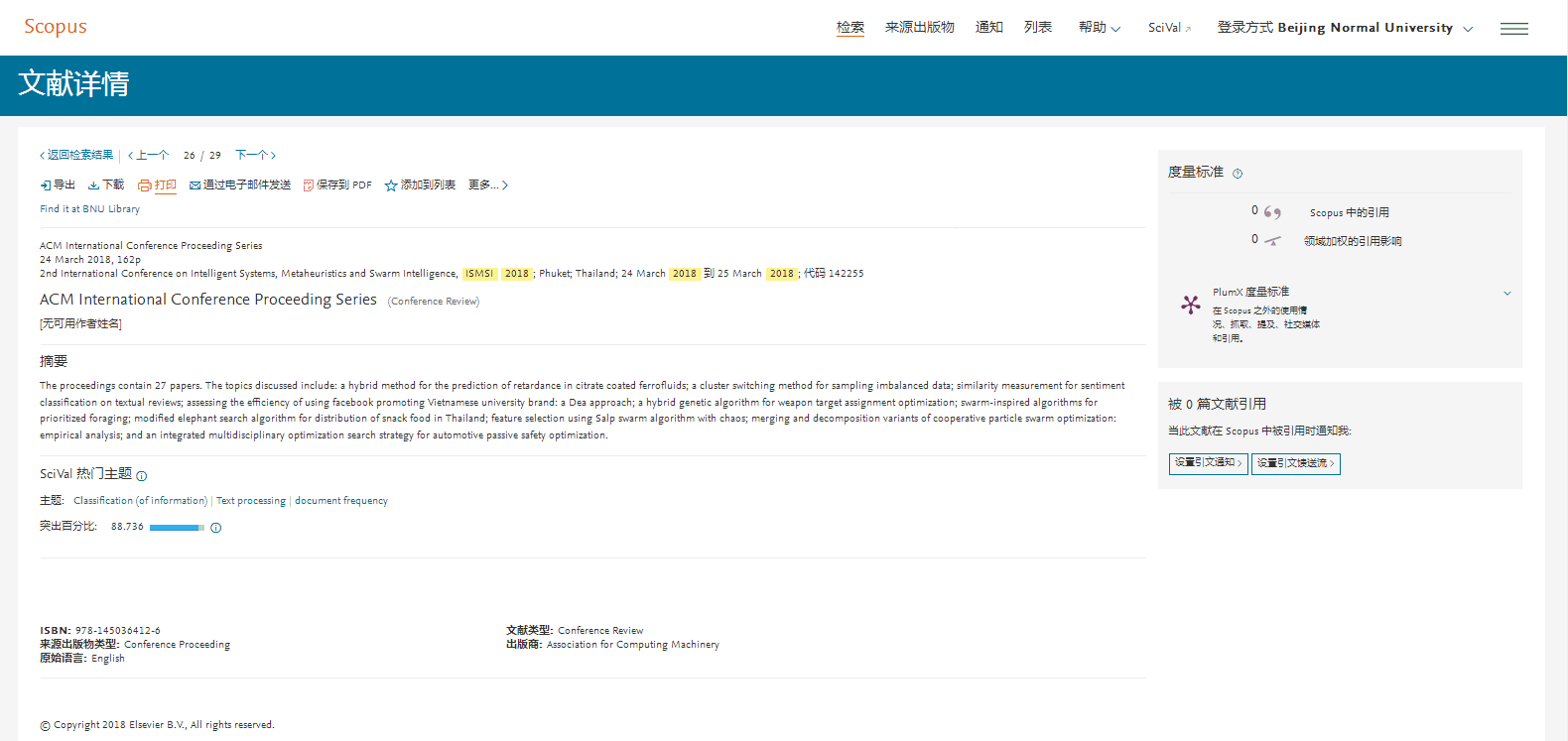This screenshot has width=1568, height=741.
Task: Click 领域加权的引用影响 label
Action: 1353,241
